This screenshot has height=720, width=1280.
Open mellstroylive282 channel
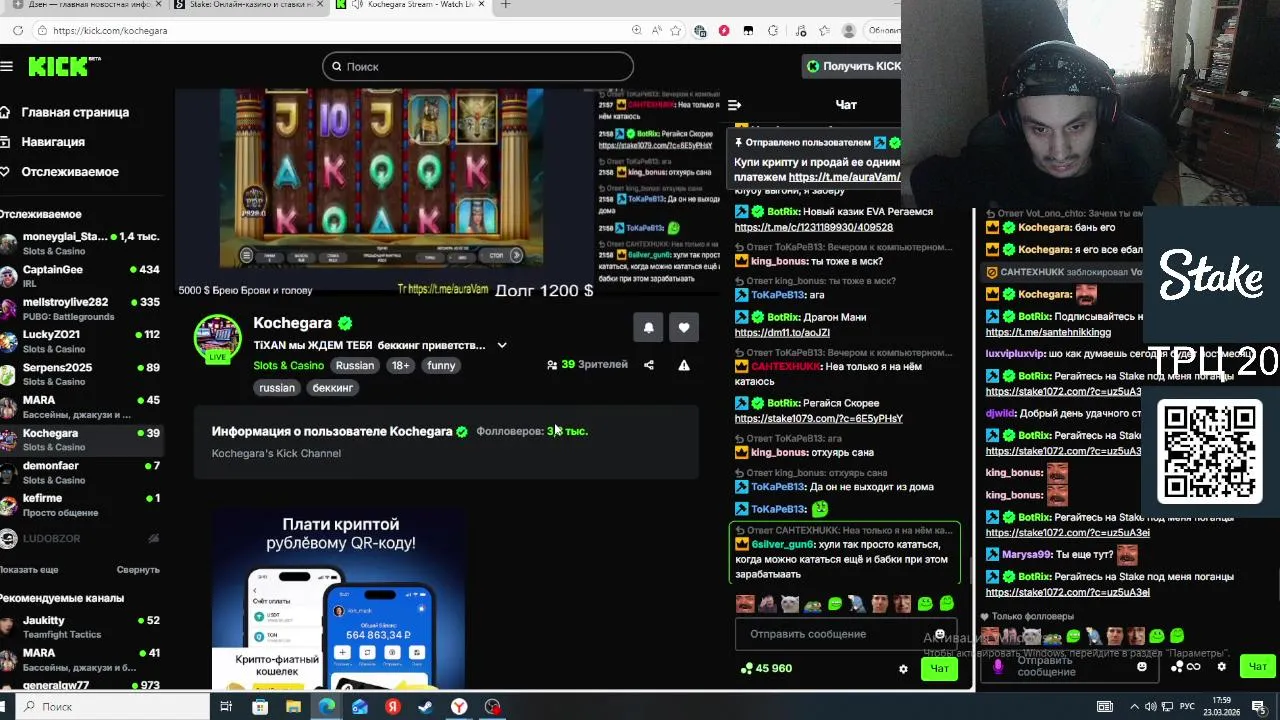tap(80, 309)
